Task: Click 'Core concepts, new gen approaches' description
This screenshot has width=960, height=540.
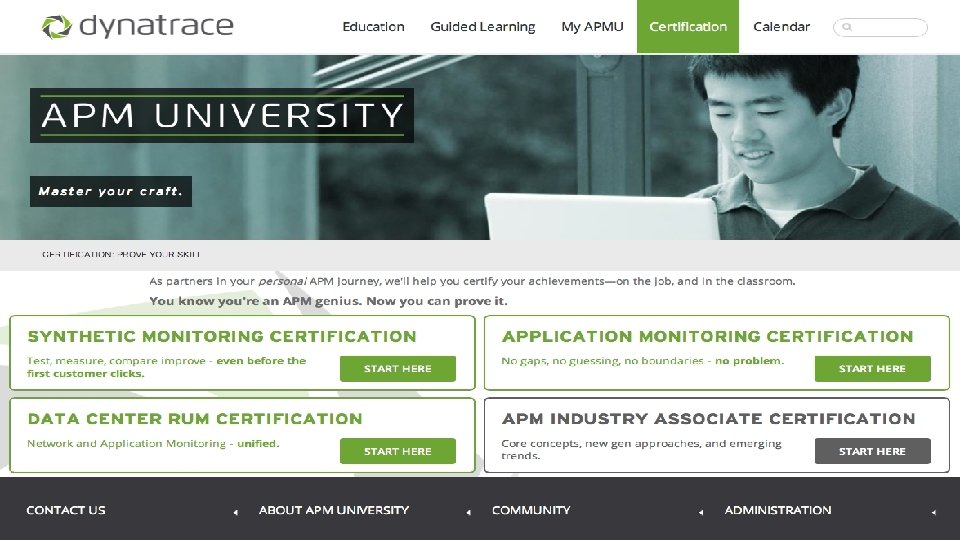Action: tap(641, 449)
